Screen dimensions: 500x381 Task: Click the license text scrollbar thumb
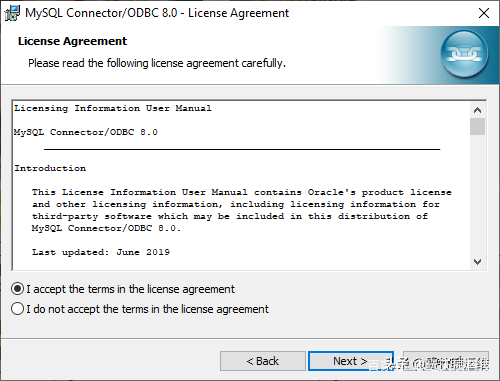click(x=477, y=126)
